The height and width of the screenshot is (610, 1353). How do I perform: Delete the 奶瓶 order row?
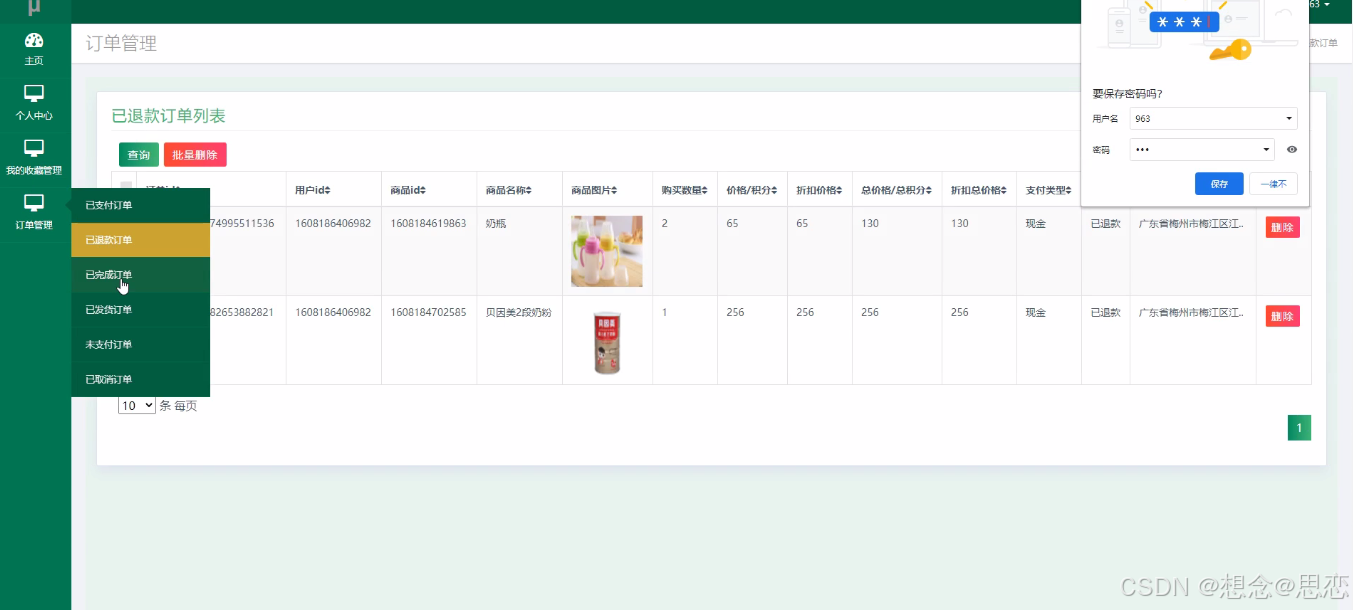point(1282,228)
